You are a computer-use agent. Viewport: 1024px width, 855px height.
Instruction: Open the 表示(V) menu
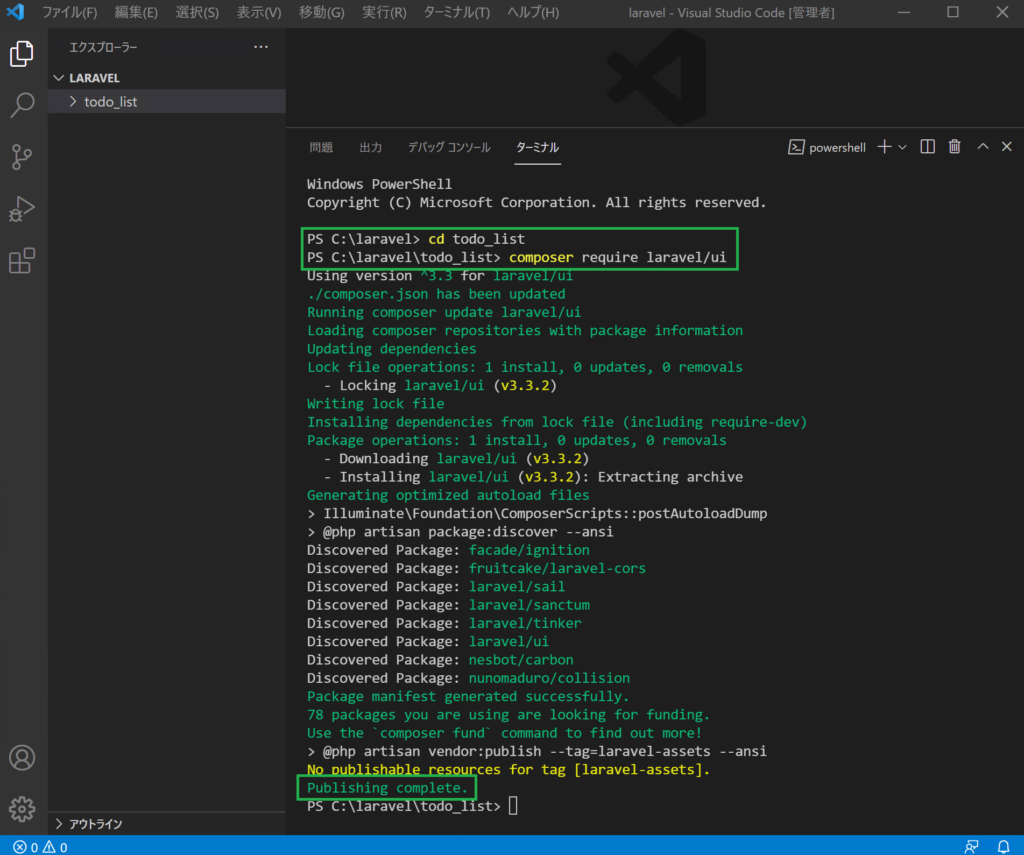tap(259, 12)
